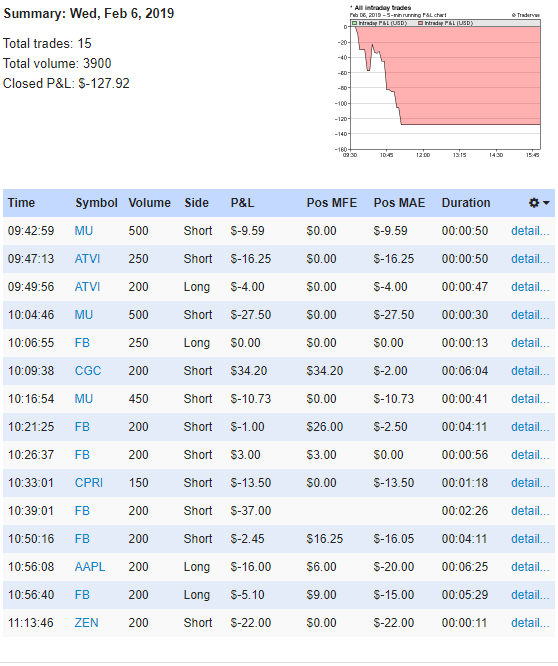Viewport: 558px width, 666px height.
Task: Open FB symbol link in 10:56:40 row
Action: click(x=82, y=595)
